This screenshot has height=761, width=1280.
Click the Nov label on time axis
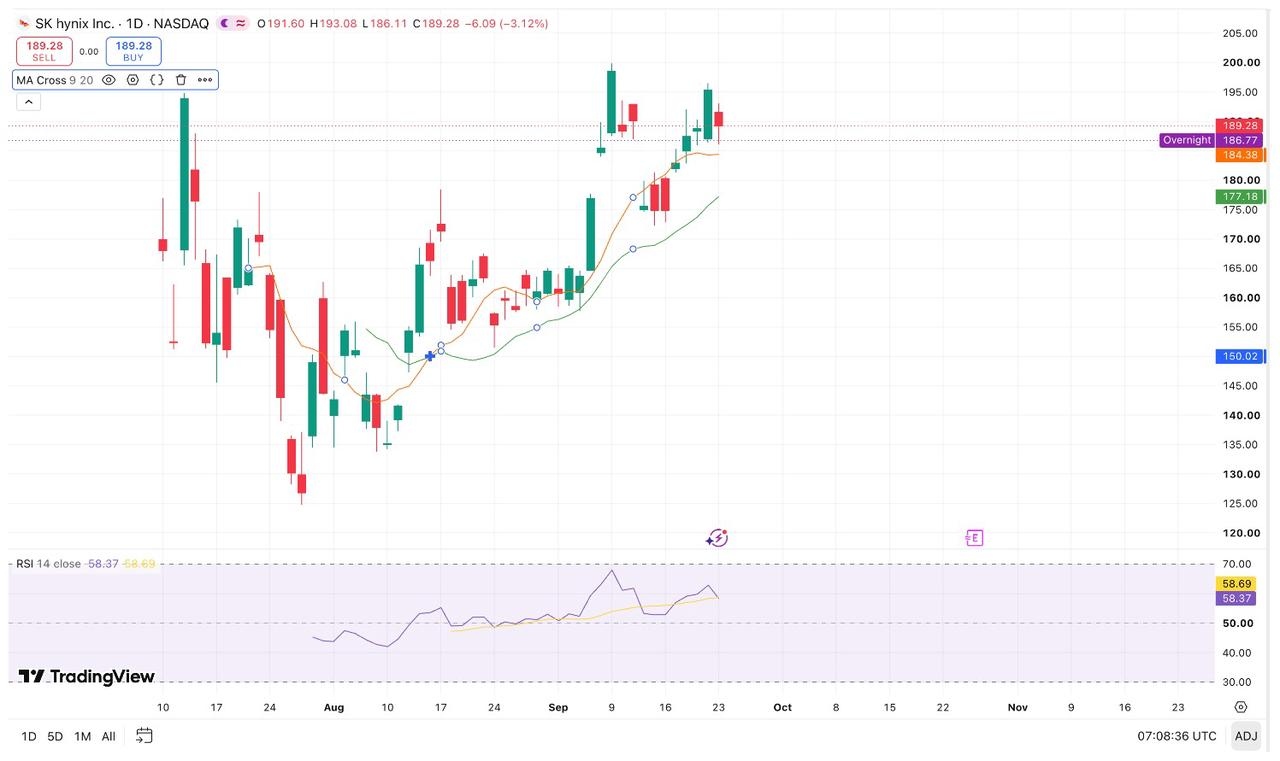pyautogui.click(x=1017, y=707)
